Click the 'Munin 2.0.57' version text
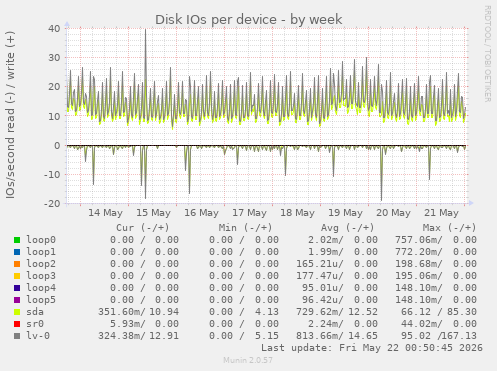The image size is (497, 371). tap(248, 360)
